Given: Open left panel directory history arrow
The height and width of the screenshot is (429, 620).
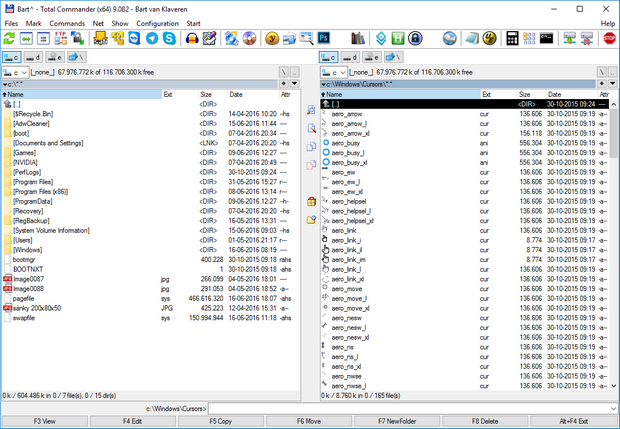Looking at the screenshot, I should [x=295, y=84].
